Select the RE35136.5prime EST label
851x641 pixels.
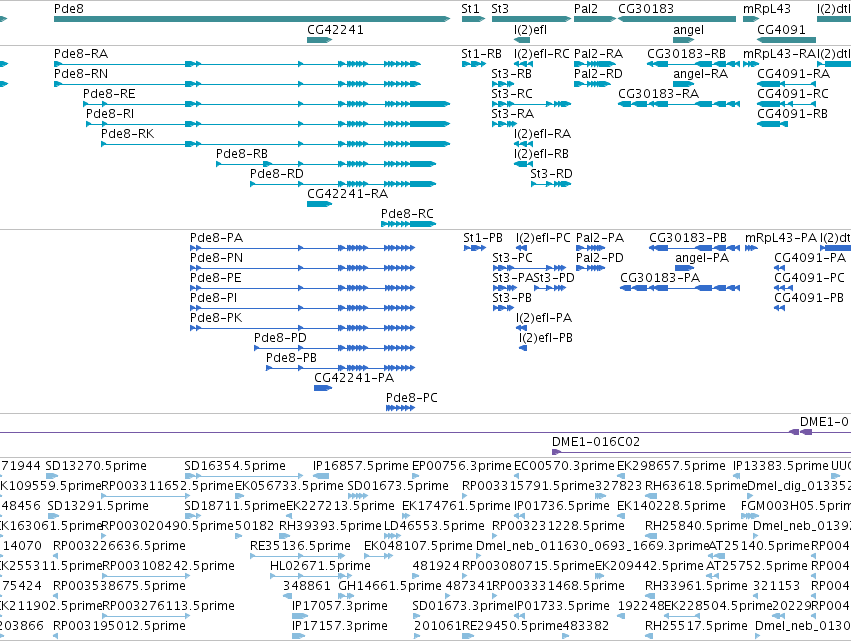pyautogui.click(x=301, y=546)
